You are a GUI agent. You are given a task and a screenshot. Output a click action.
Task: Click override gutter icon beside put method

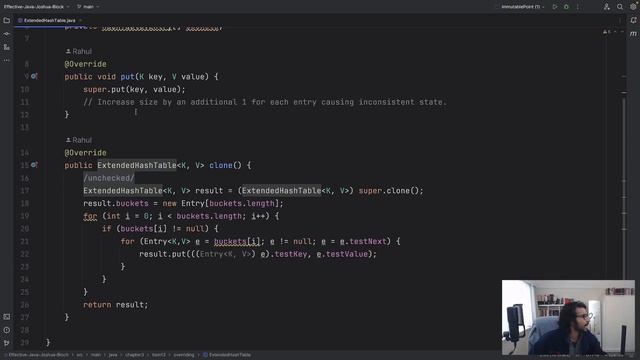tap(34, 76)
